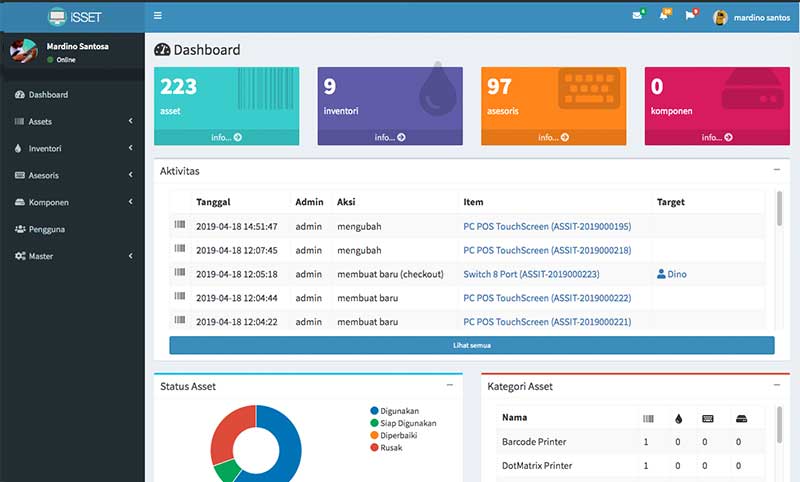Toggle the Siap Digunakan legend item
The width and height of the screenshot is (800, 482).
pyautogui.click(x=403, y=423)
